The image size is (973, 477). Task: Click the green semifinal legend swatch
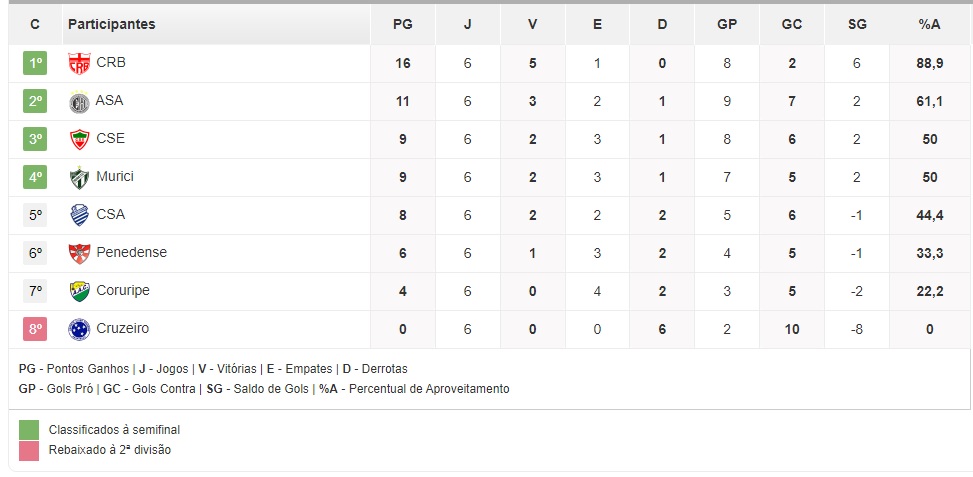click(x=29, y=429)
